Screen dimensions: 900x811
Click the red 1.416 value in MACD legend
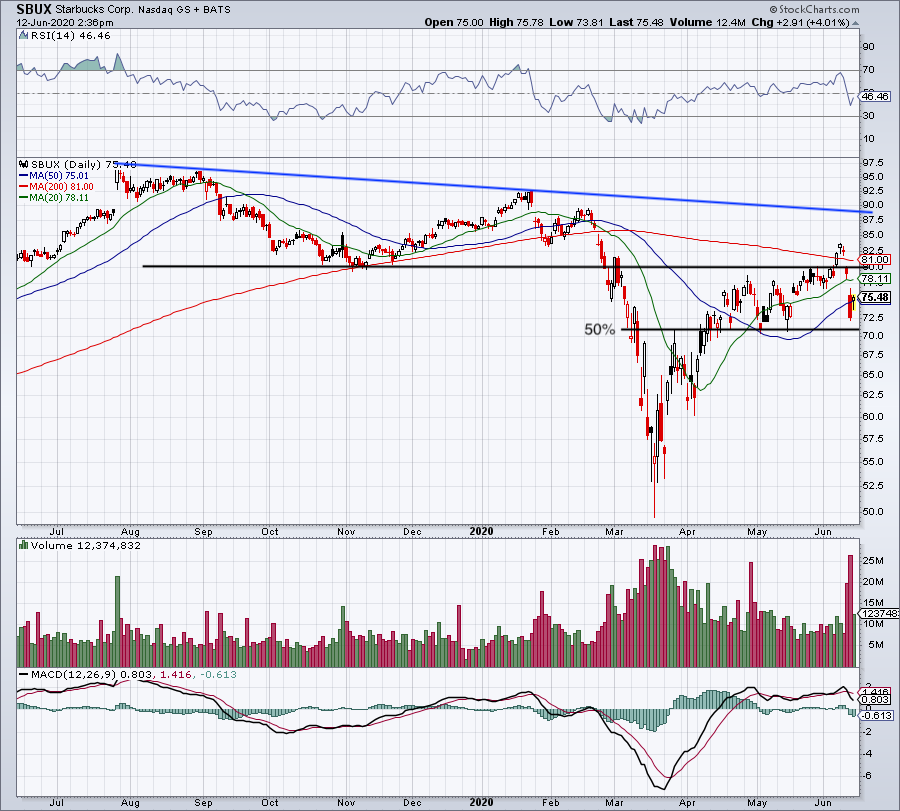pos(175,674)
